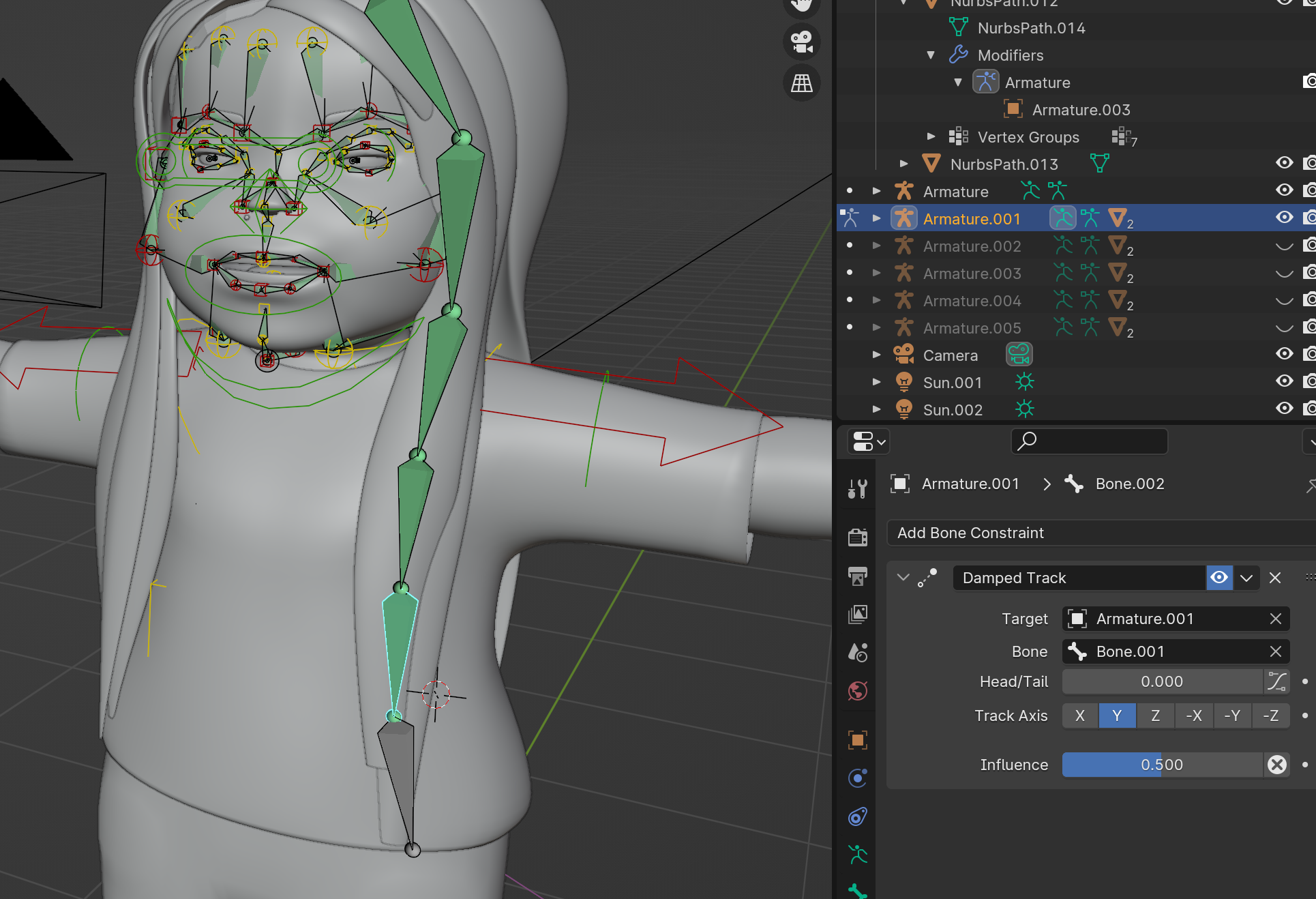This screenshot has width=1316, height=899.
Task: Adjust the Influence slider
Action: point(1163,765)
